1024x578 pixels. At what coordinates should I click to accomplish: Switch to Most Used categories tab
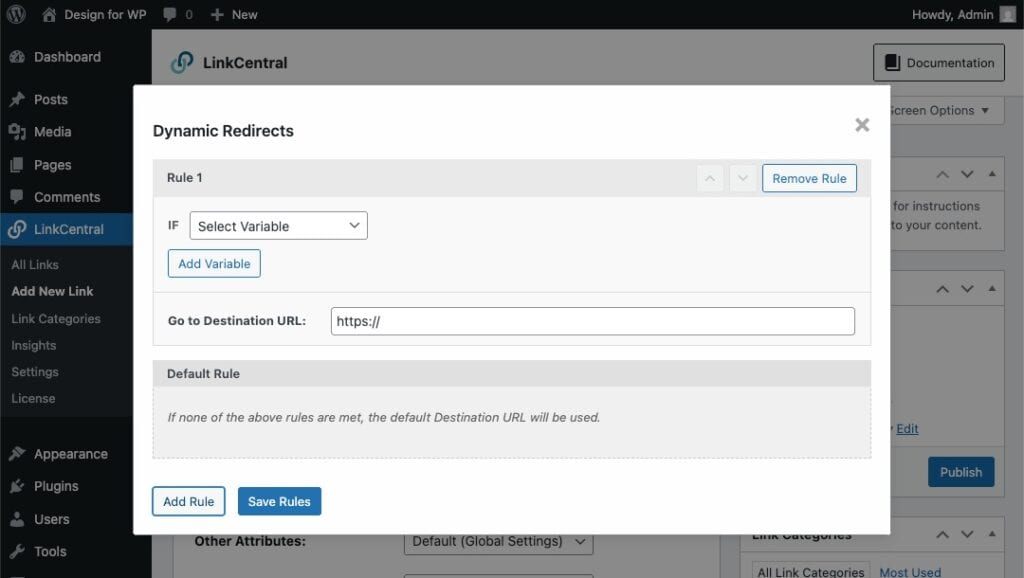click(909, 571)
